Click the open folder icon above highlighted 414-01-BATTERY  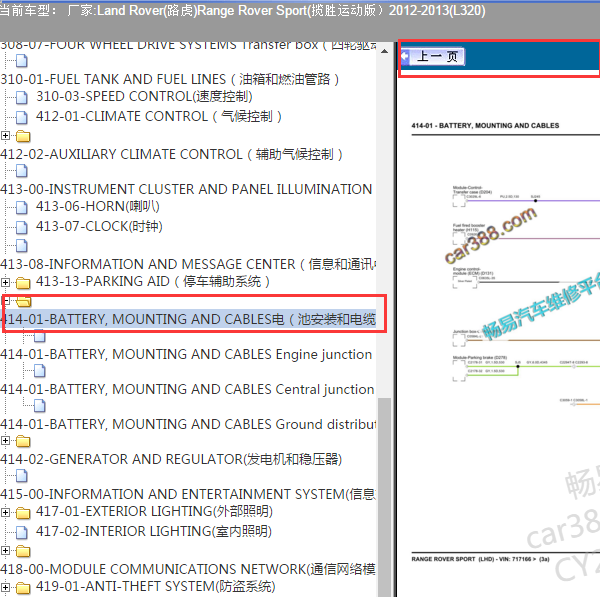click(x=24, y=302)
